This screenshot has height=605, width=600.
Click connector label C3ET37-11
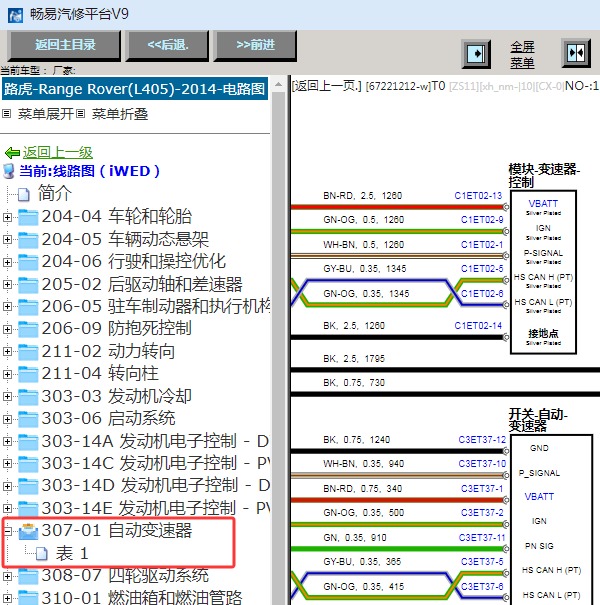tap(482, 537)
